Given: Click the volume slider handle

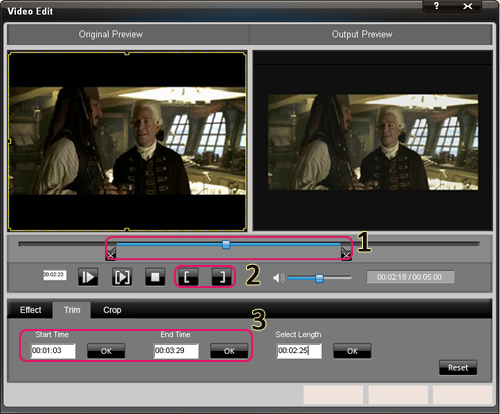Looking at the screenshot, I should pyautogui.click(x=319, y=278).
